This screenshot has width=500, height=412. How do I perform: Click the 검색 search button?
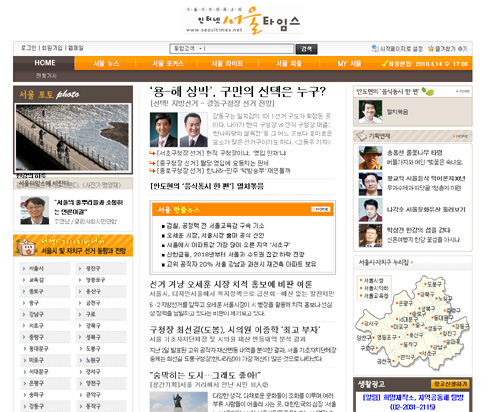(x=306, y=49)
